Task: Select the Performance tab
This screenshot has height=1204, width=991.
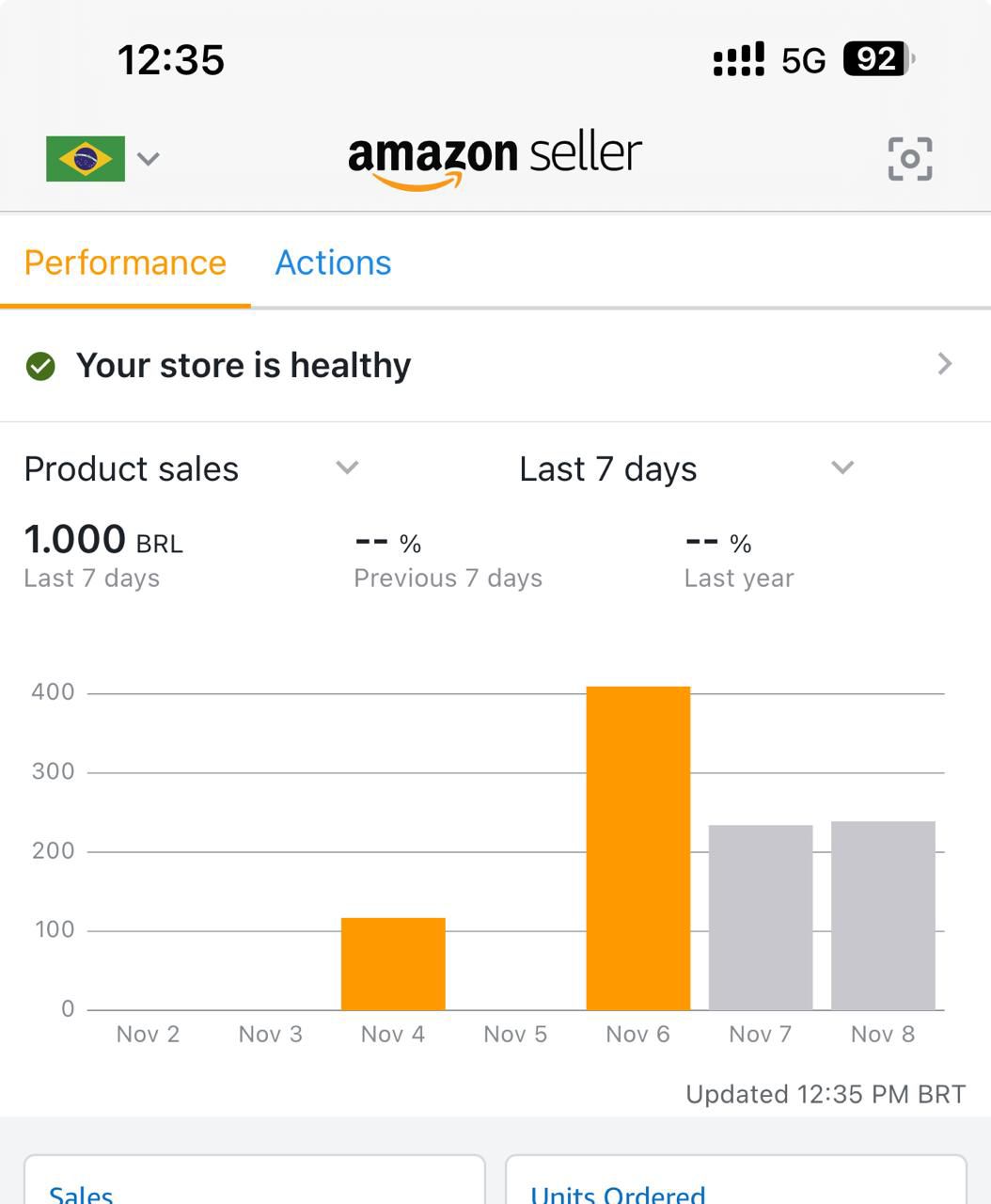Action: pos(125,263)
